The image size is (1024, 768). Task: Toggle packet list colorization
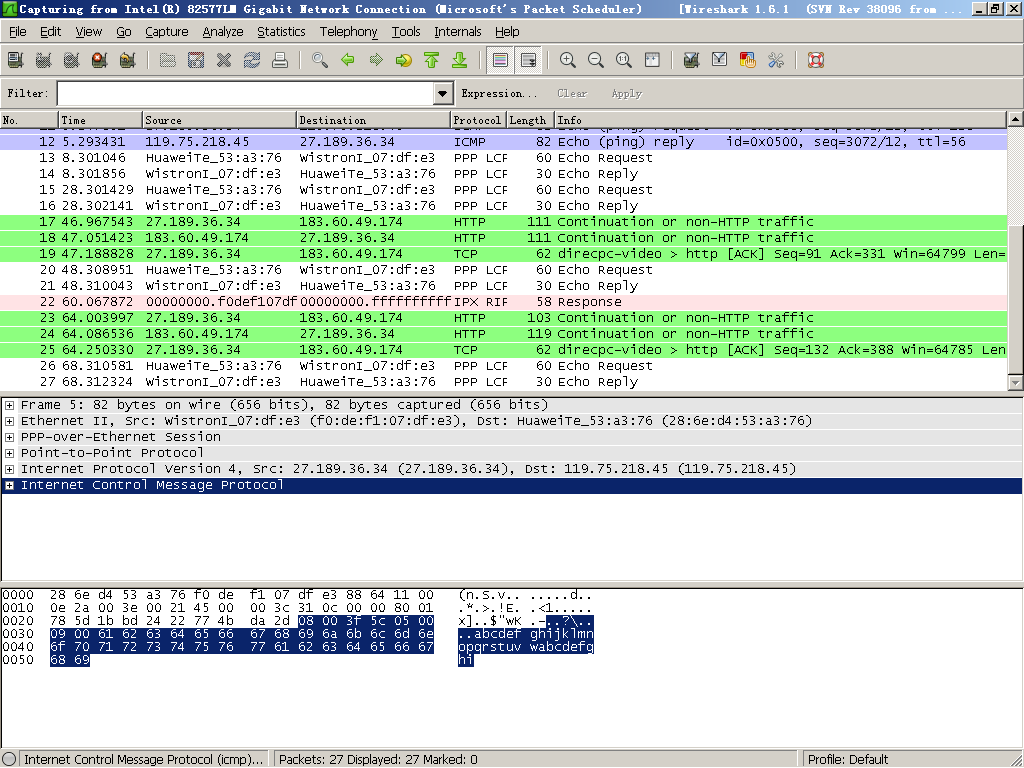click(x=501, y=60)
